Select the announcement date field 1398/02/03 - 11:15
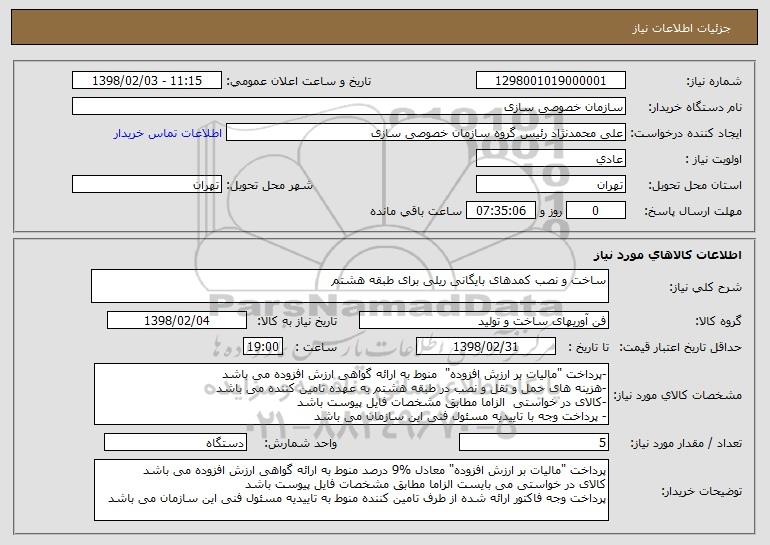 pos(147,80)
